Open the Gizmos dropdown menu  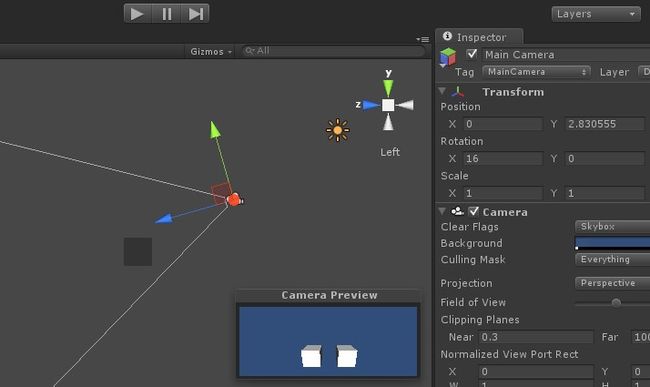point(211,51)
